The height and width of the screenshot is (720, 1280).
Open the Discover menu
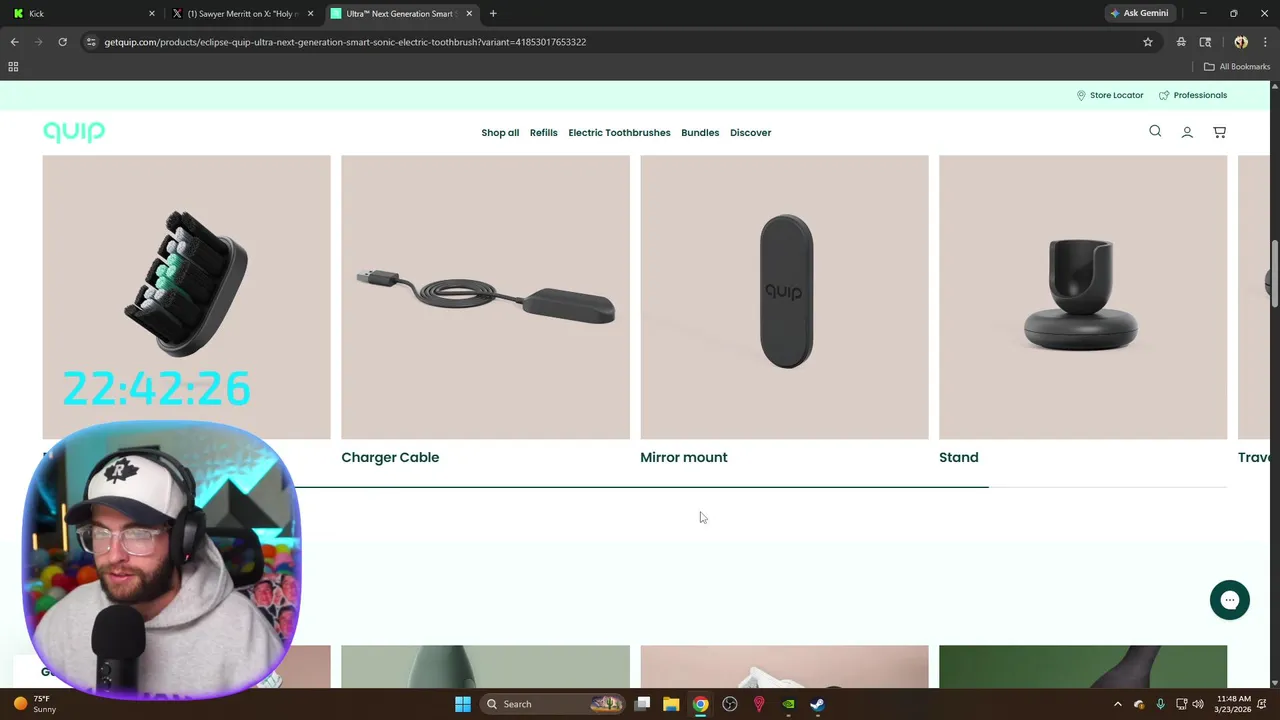pyautogui.click(x=750, y=132)
